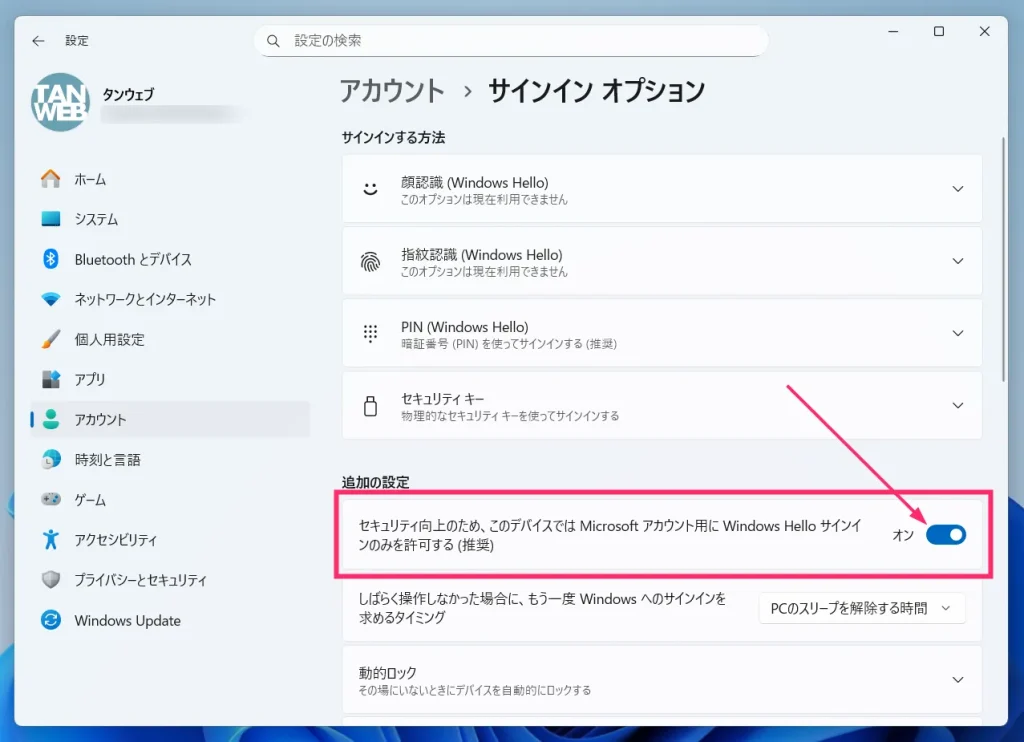Click the security key icon
Screen dimensions: 1024x742
point(370,406)
